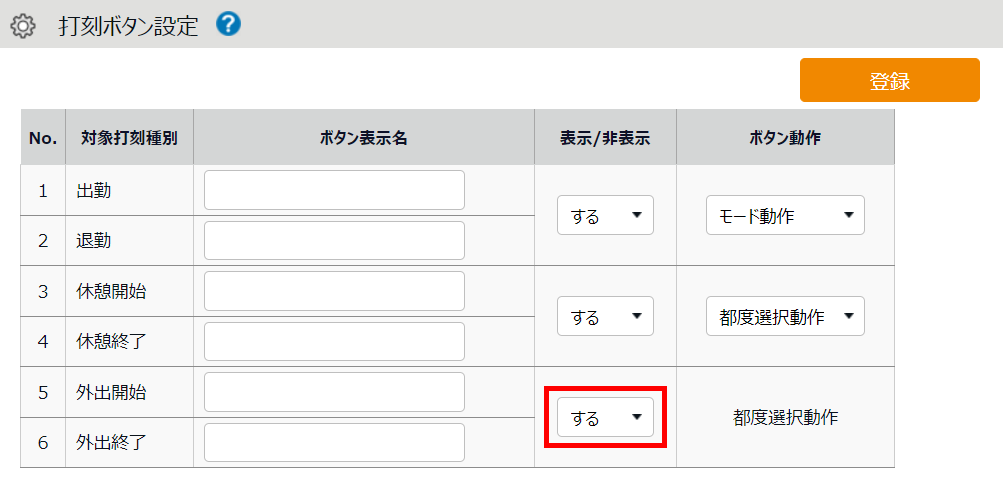Click the 出勤 button display name field
This screenshot has height=487, width=1003.
tap(334, 190)
